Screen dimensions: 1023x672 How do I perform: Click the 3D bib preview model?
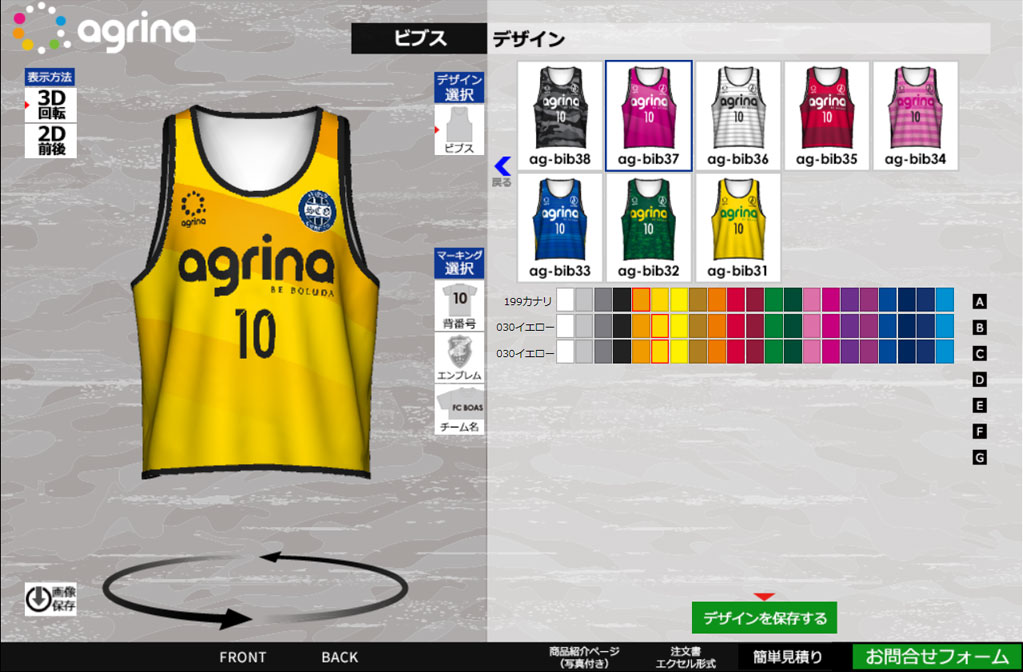pyautogui.click(x=255, y=291)
